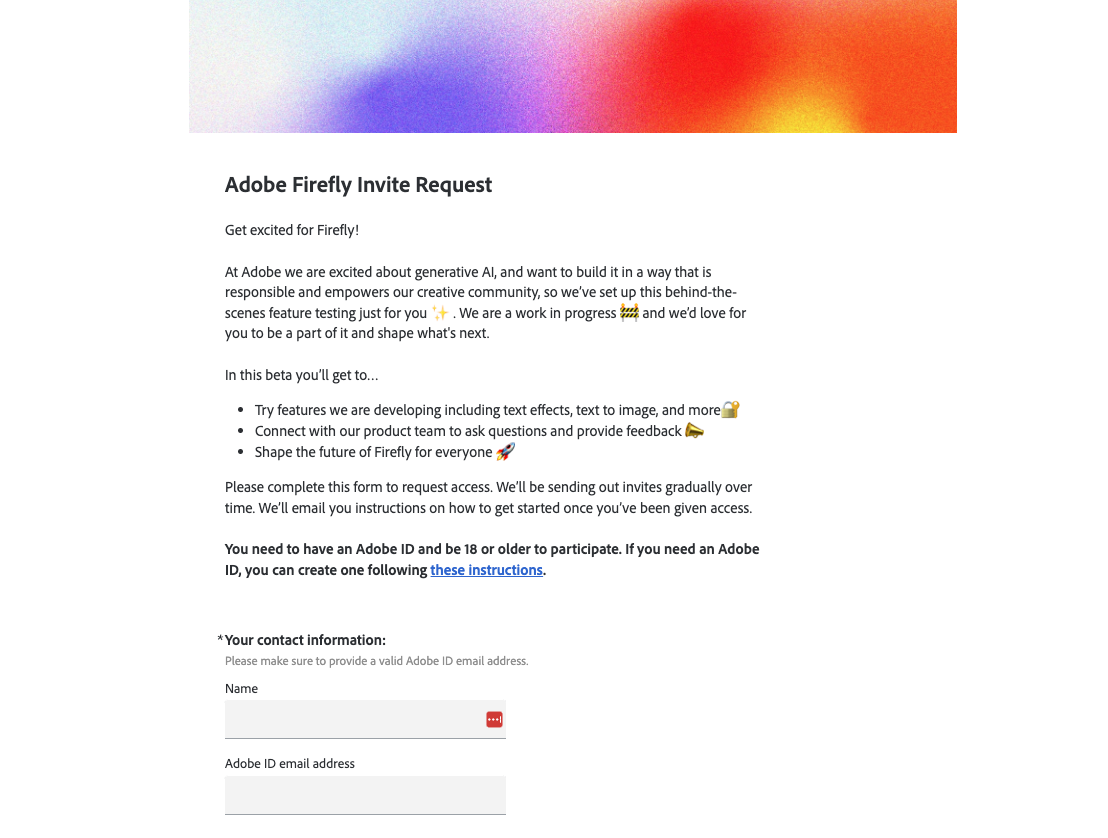
Task: Click the unlocked padlock emoji in the first bullet
Action: pos(730,409)
